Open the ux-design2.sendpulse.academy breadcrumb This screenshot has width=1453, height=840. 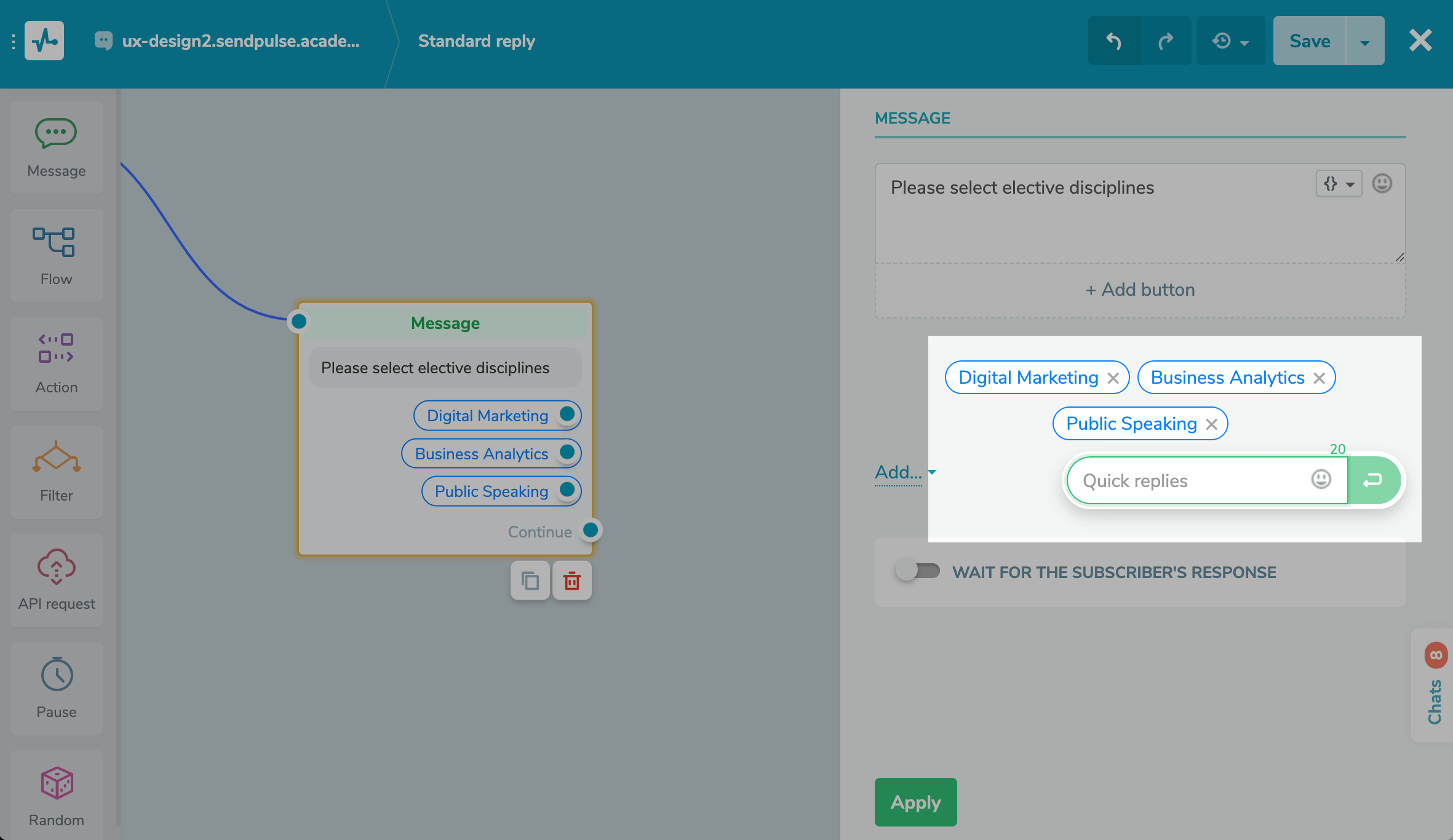click(x=241, y=41)
